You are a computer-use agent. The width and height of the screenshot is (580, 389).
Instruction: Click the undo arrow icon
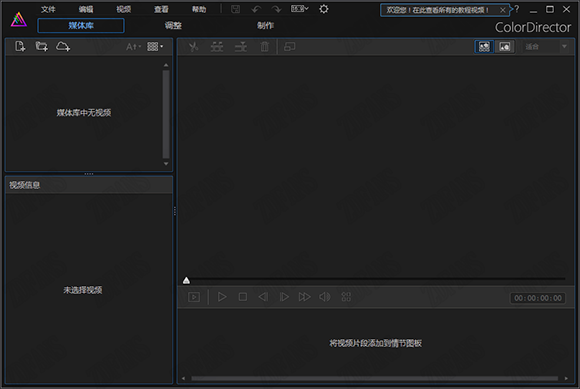coord(256,9)
